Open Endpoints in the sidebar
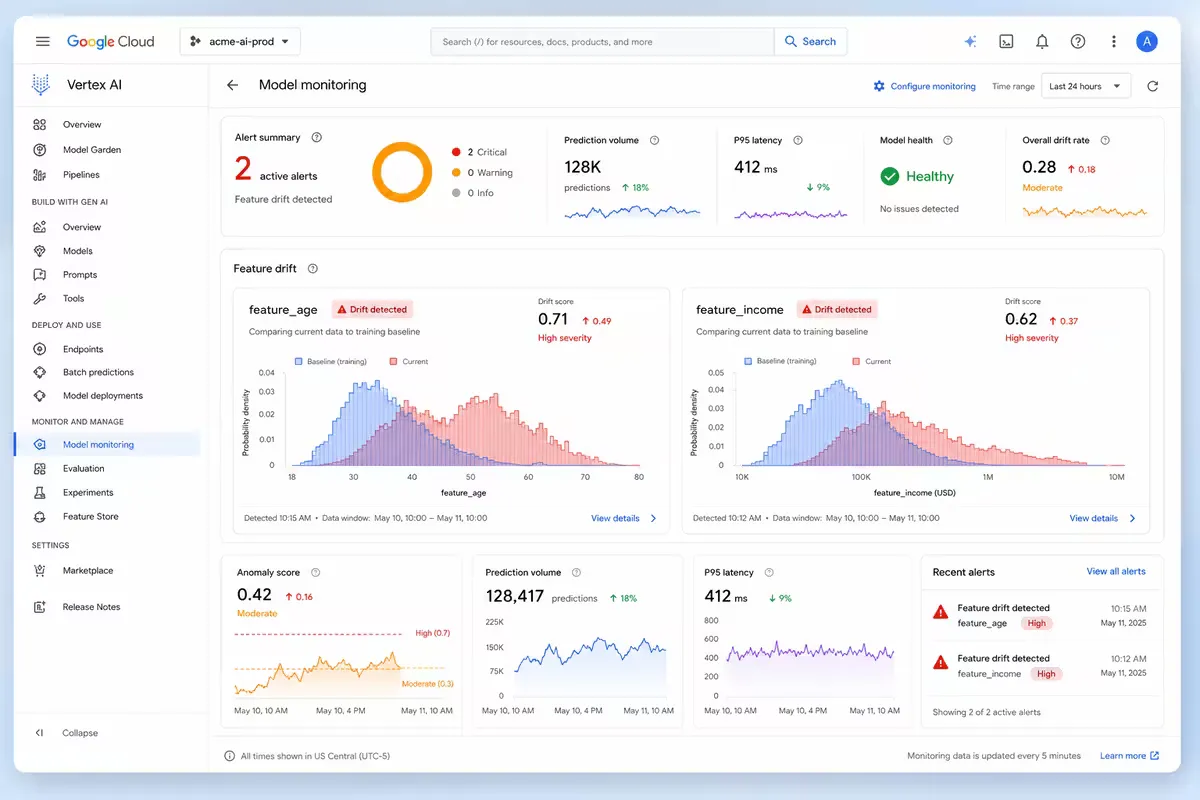 coord(107,349)
